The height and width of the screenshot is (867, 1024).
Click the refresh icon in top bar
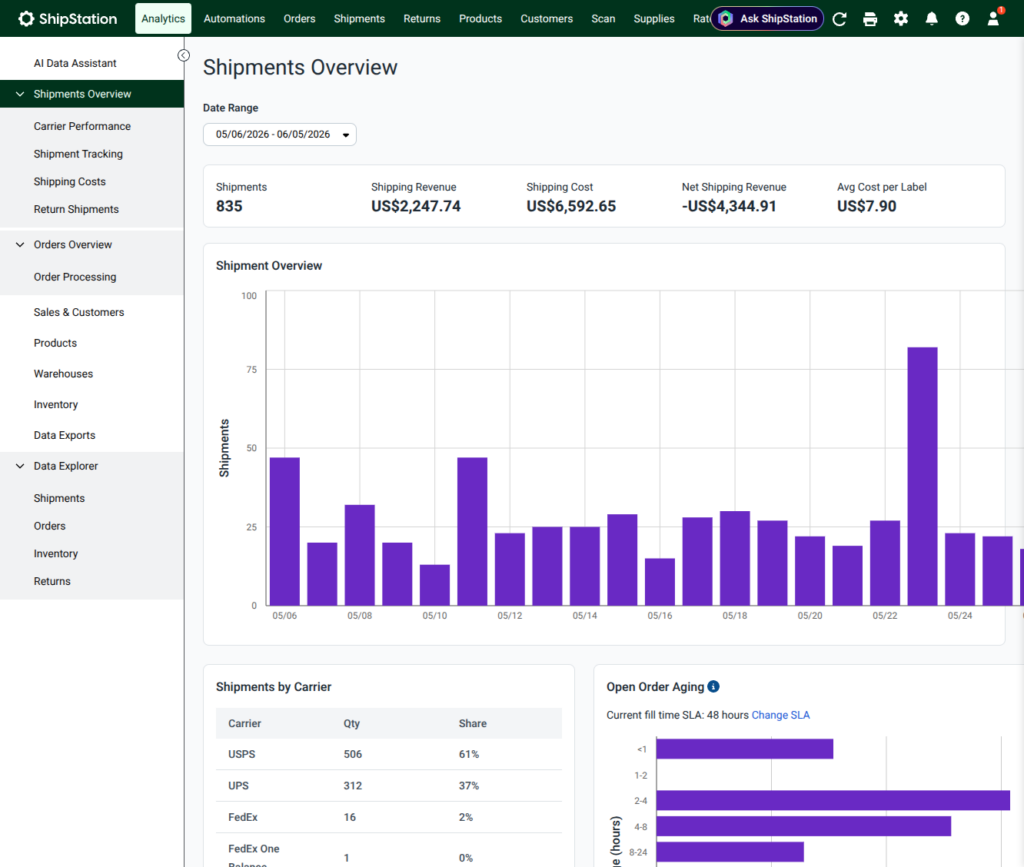(x=840, y=19)
